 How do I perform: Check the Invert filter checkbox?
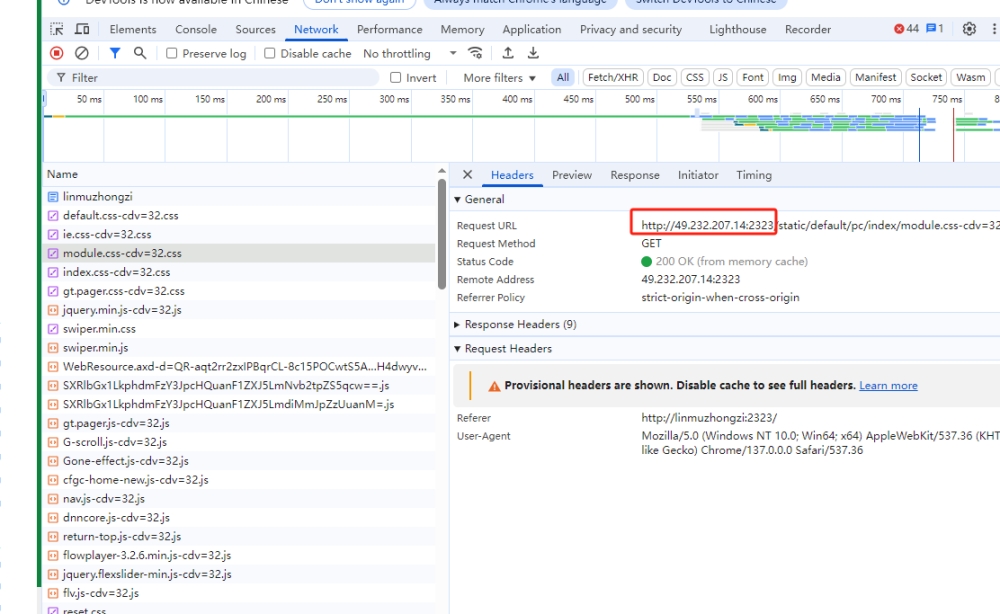(x=395, y=77)
